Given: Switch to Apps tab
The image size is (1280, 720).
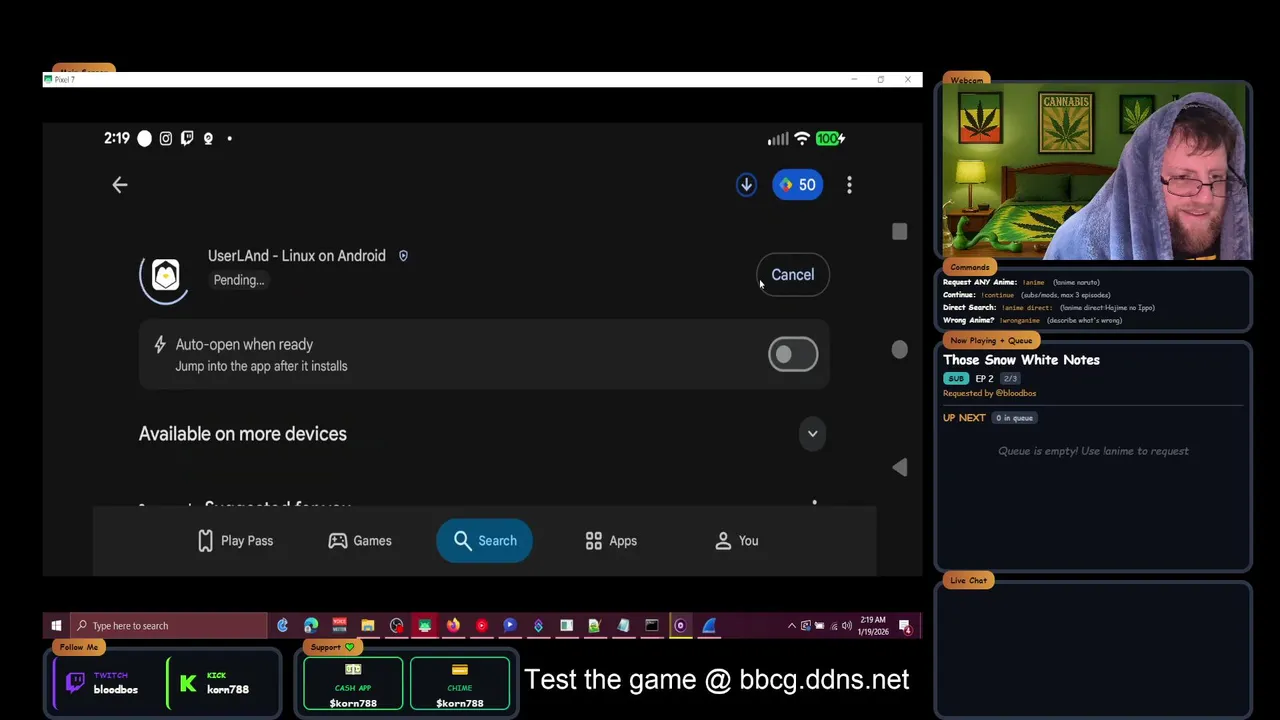Looking at the screenshot, I should click(611, 541).
